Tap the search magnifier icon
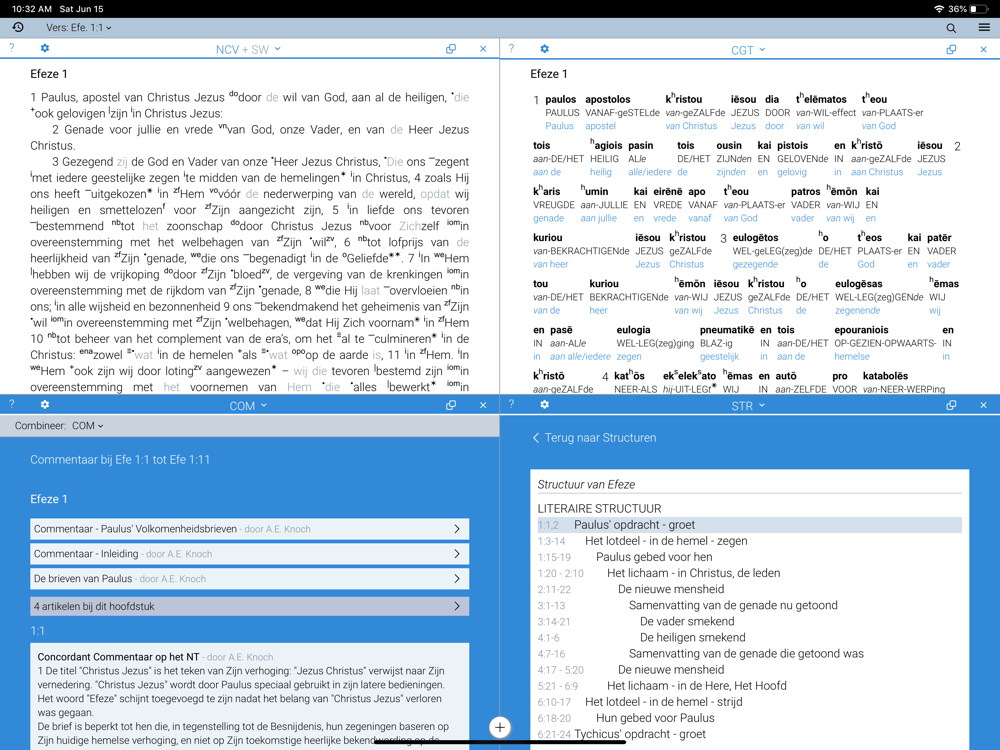The width and height of the screenshot is (1000, 750). tap(951, 28)
